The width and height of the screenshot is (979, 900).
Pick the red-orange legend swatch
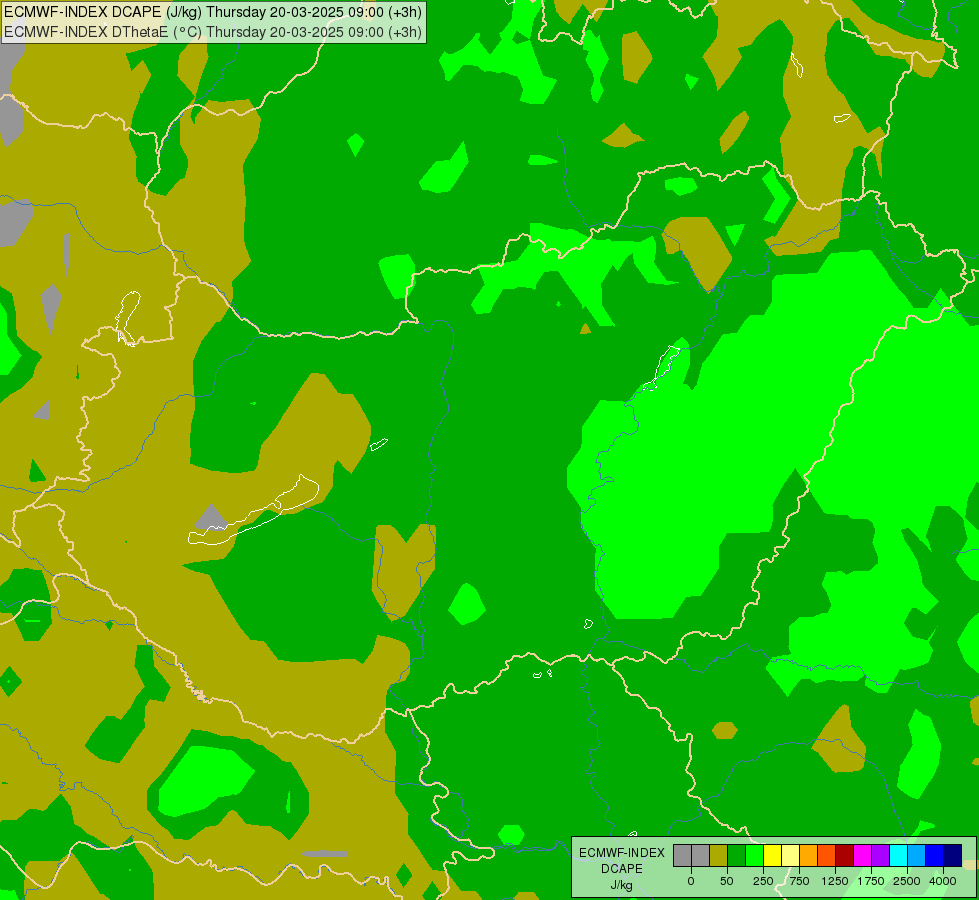pos(827,855)
